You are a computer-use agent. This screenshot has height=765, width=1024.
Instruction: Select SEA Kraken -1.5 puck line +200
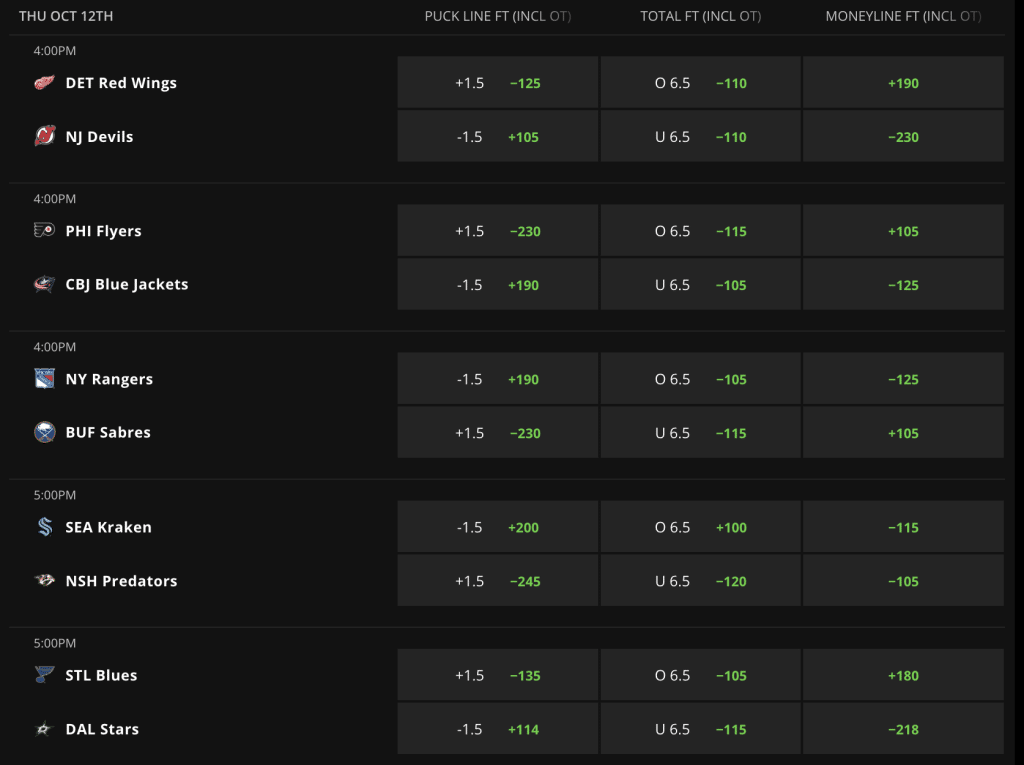point(498,527)
